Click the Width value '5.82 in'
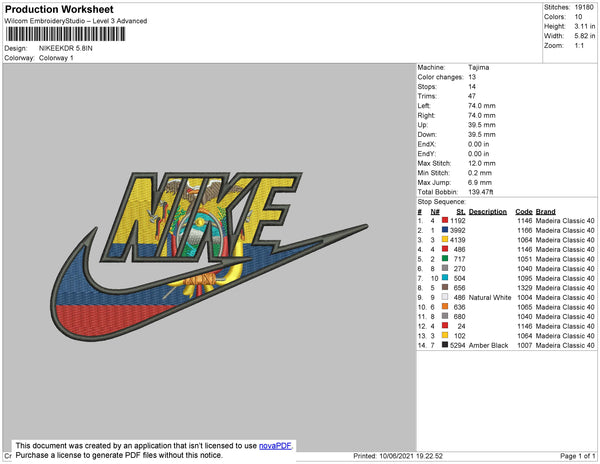The width and height of the screenshot is (600, 464). point(584,36)
